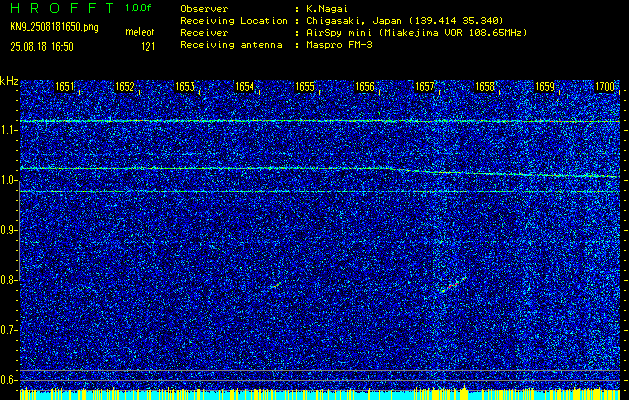Click the 1657 time marker
The image size is (629, 400).
(424, 87)
